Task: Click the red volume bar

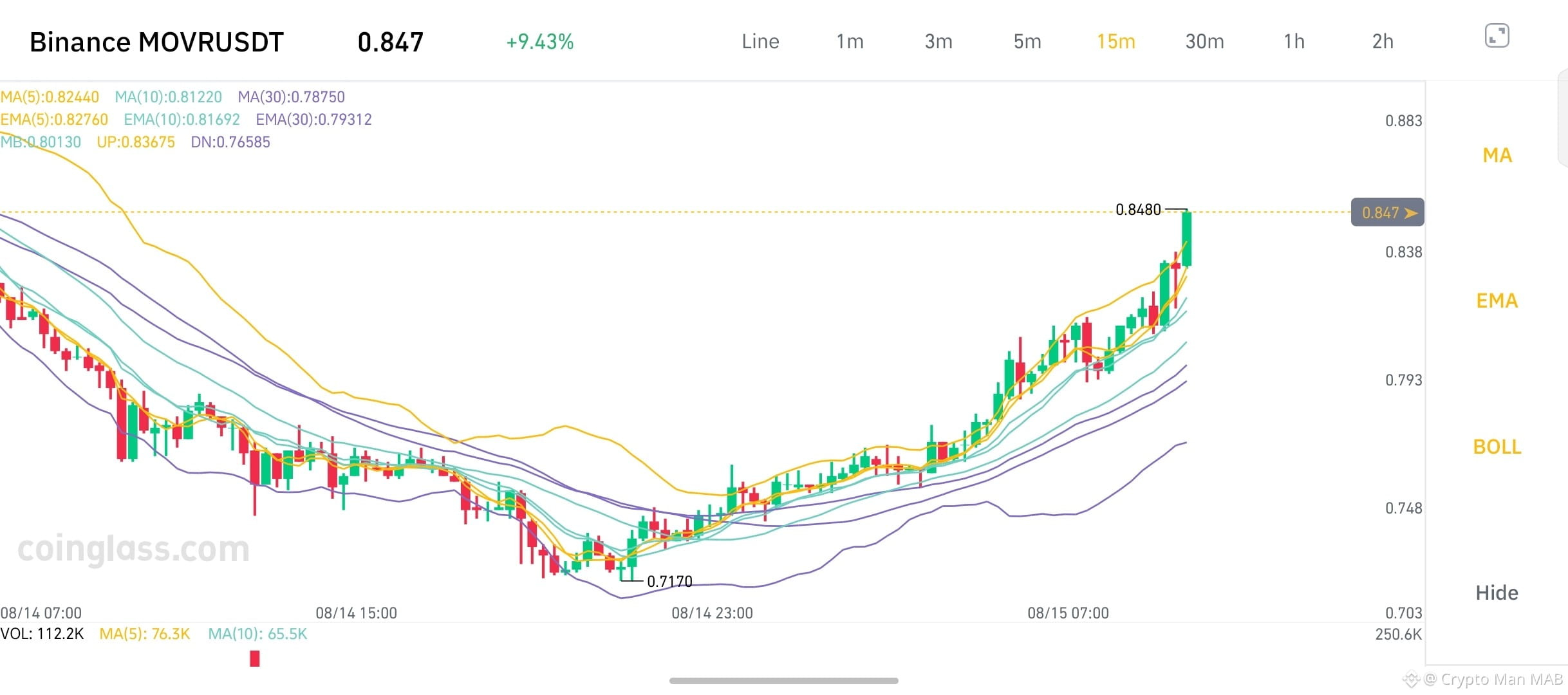Action: pyautogui.click(x=255, y=658)
